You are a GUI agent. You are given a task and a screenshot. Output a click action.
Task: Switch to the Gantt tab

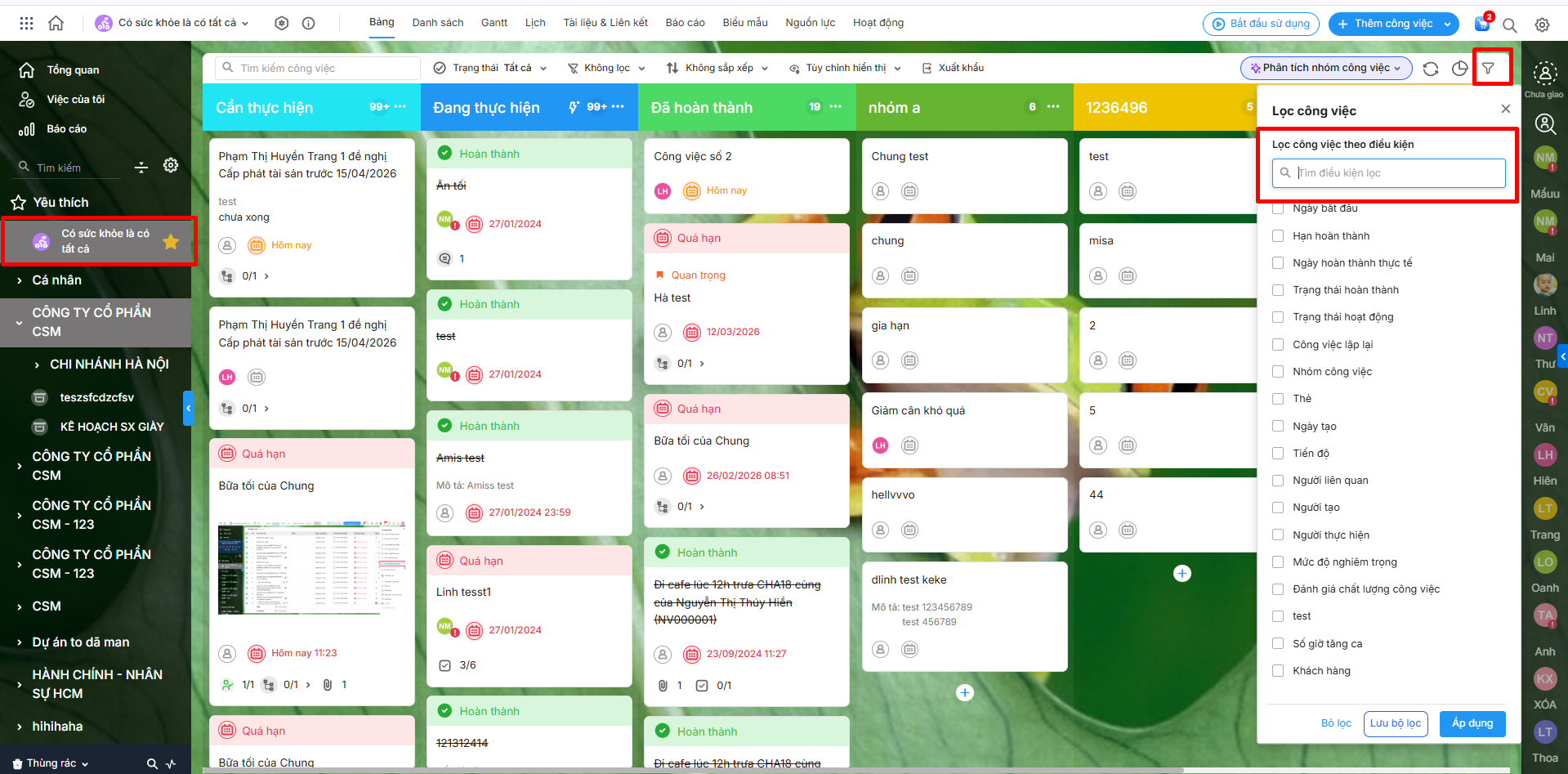494,23
